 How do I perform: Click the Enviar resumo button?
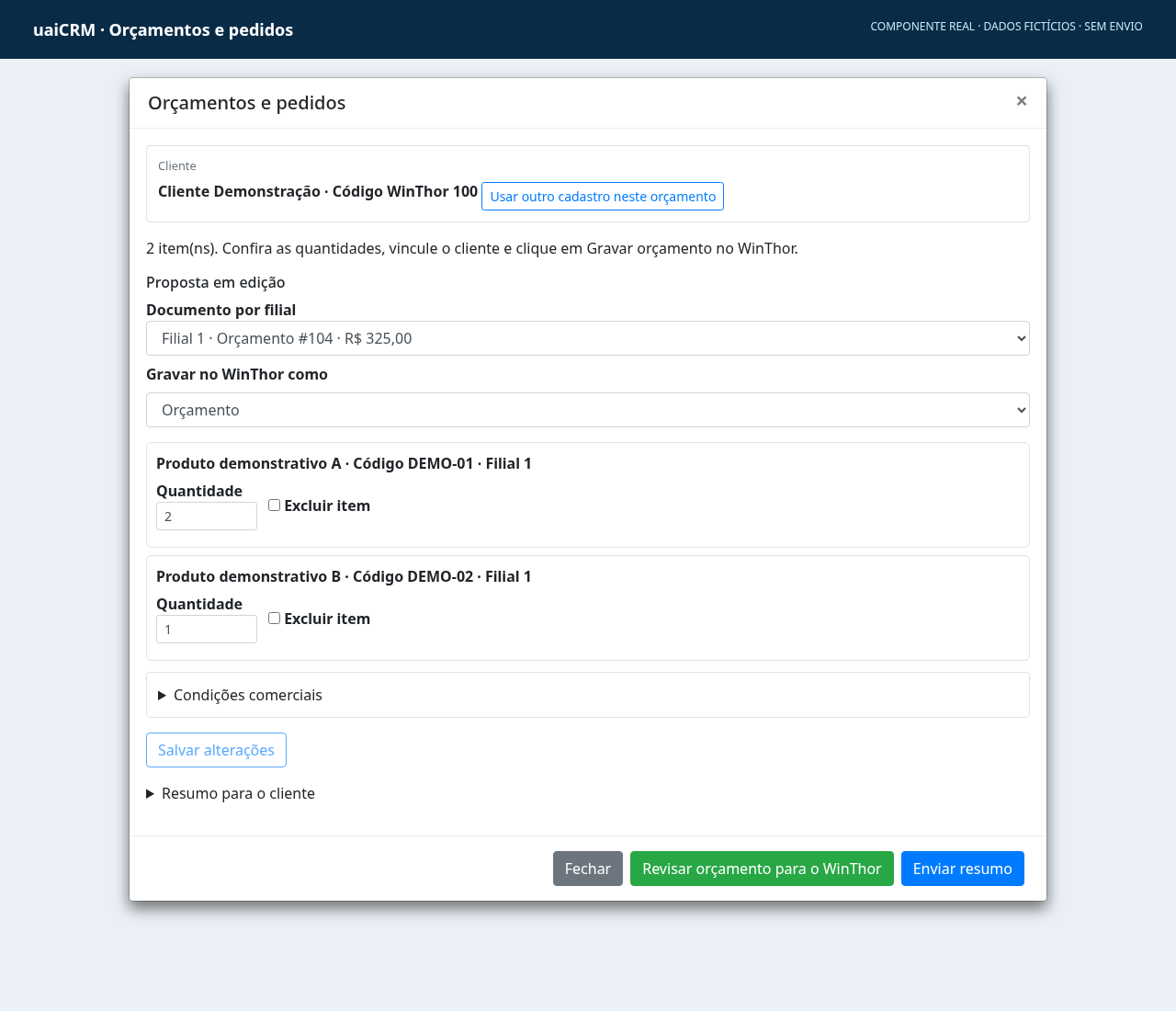click(x=963, y=869)
